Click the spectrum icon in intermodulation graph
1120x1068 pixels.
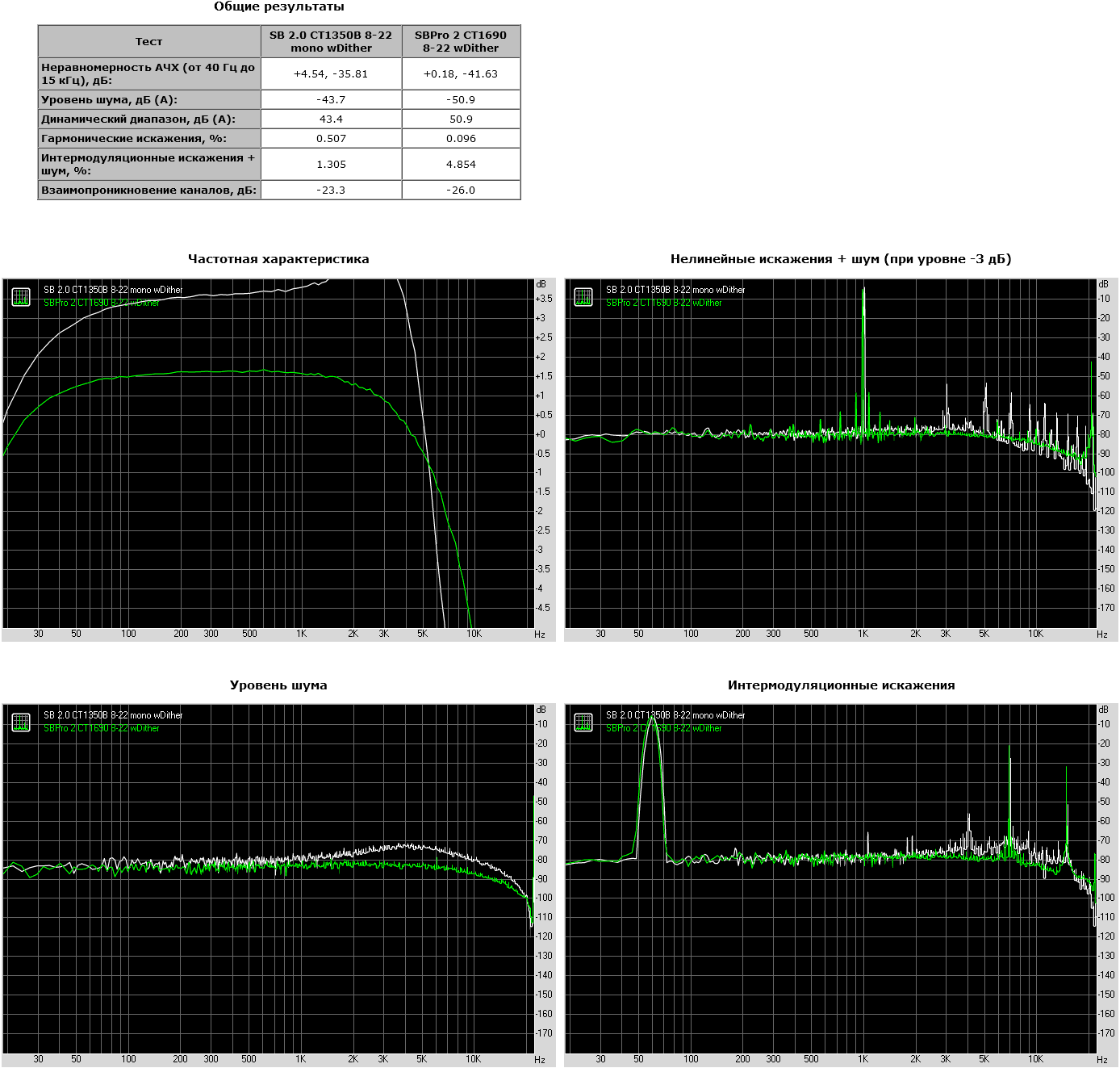583,722
